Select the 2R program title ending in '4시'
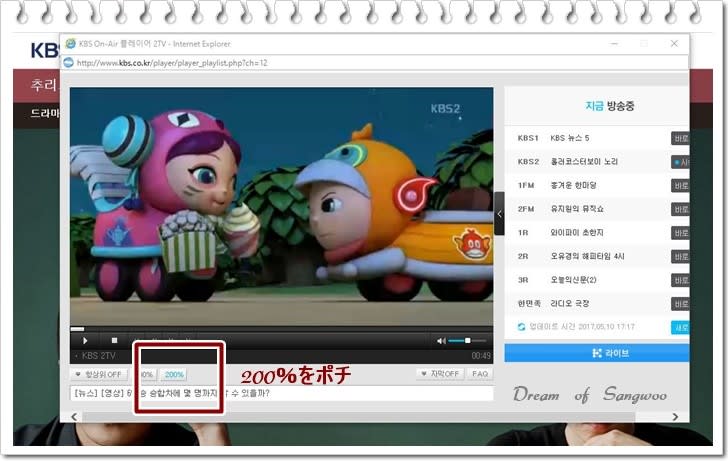 587,257
